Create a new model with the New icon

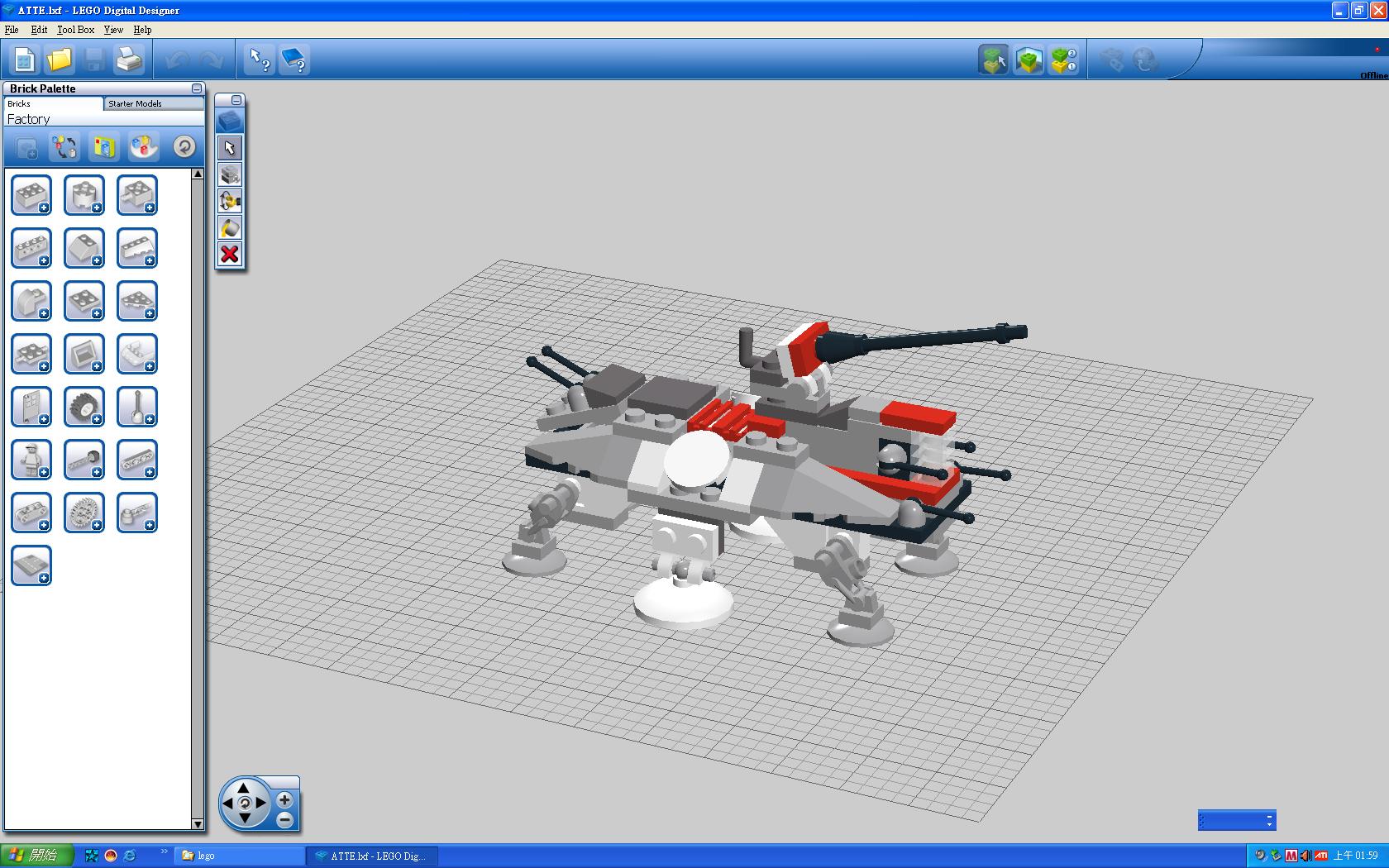pos(24,60)
